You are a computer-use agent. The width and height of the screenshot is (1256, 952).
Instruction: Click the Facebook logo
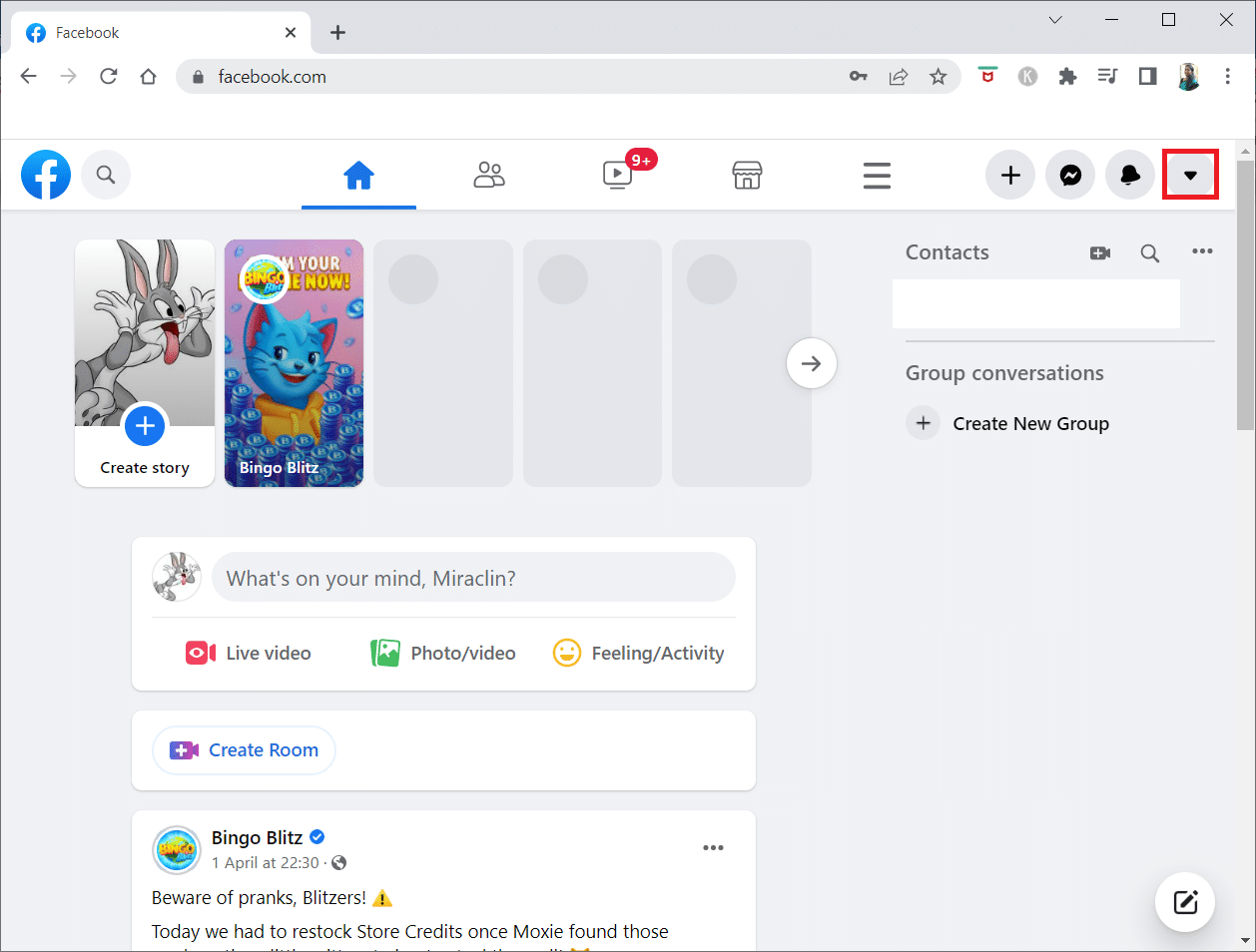46,175
